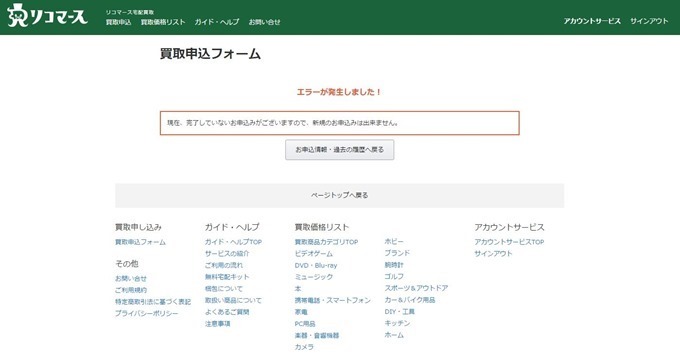
Task: Open アカウントサービス in the header
Action: 592,21
